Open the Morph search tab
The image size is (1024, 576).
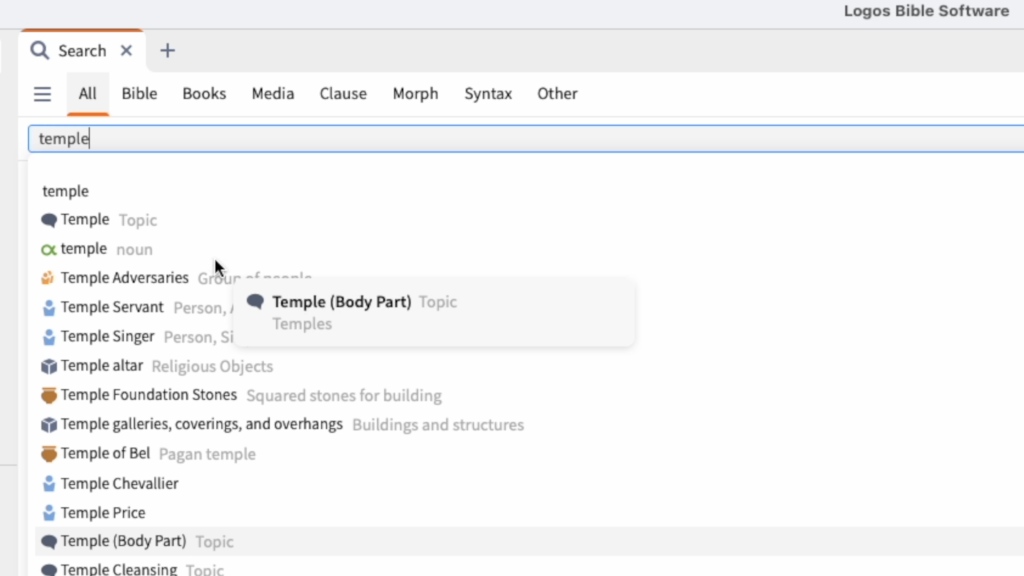415,93
